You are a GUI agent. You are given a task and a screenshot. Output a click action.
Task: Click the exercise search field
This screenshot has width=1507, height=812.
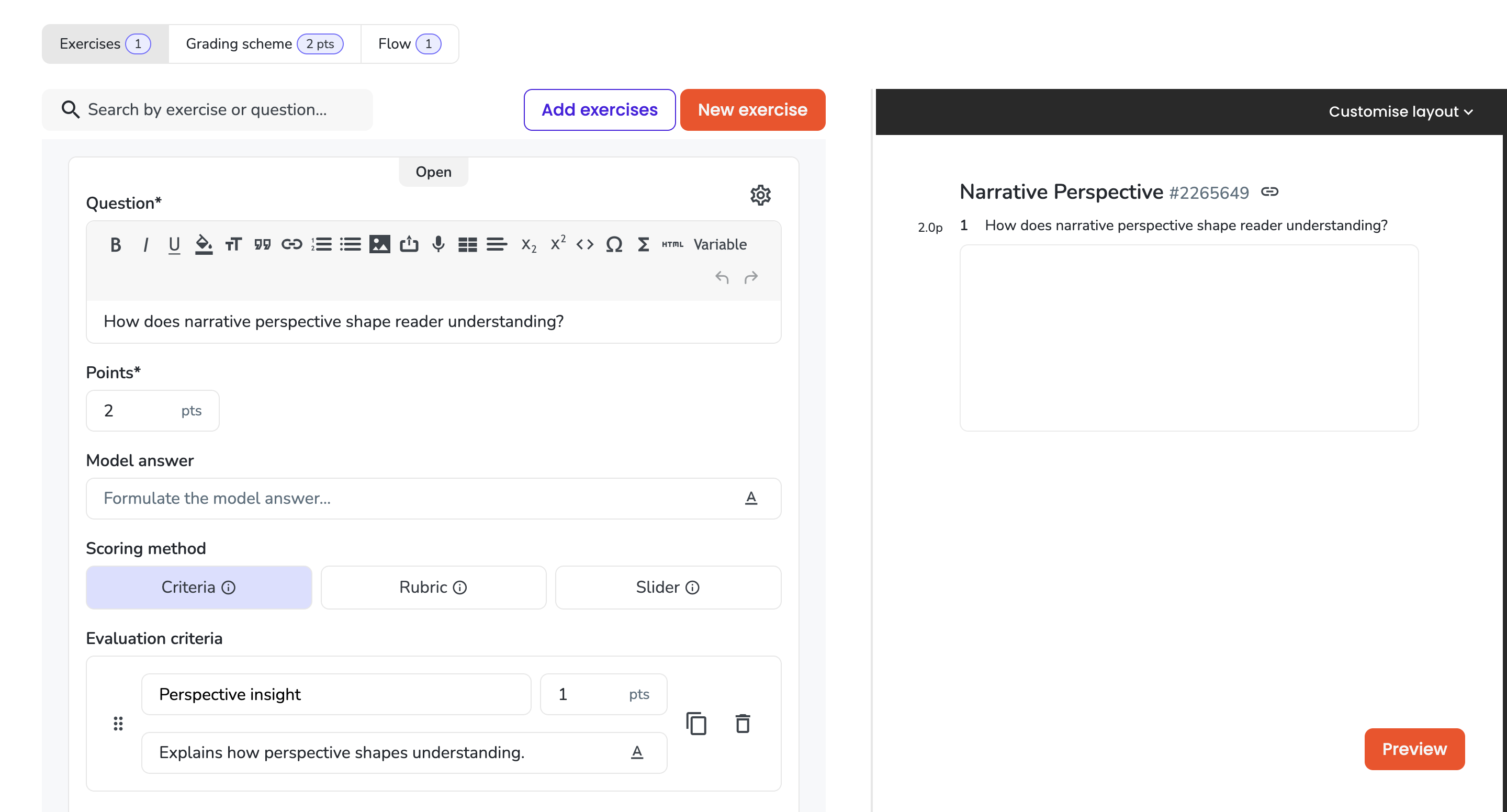click(207, 109)
